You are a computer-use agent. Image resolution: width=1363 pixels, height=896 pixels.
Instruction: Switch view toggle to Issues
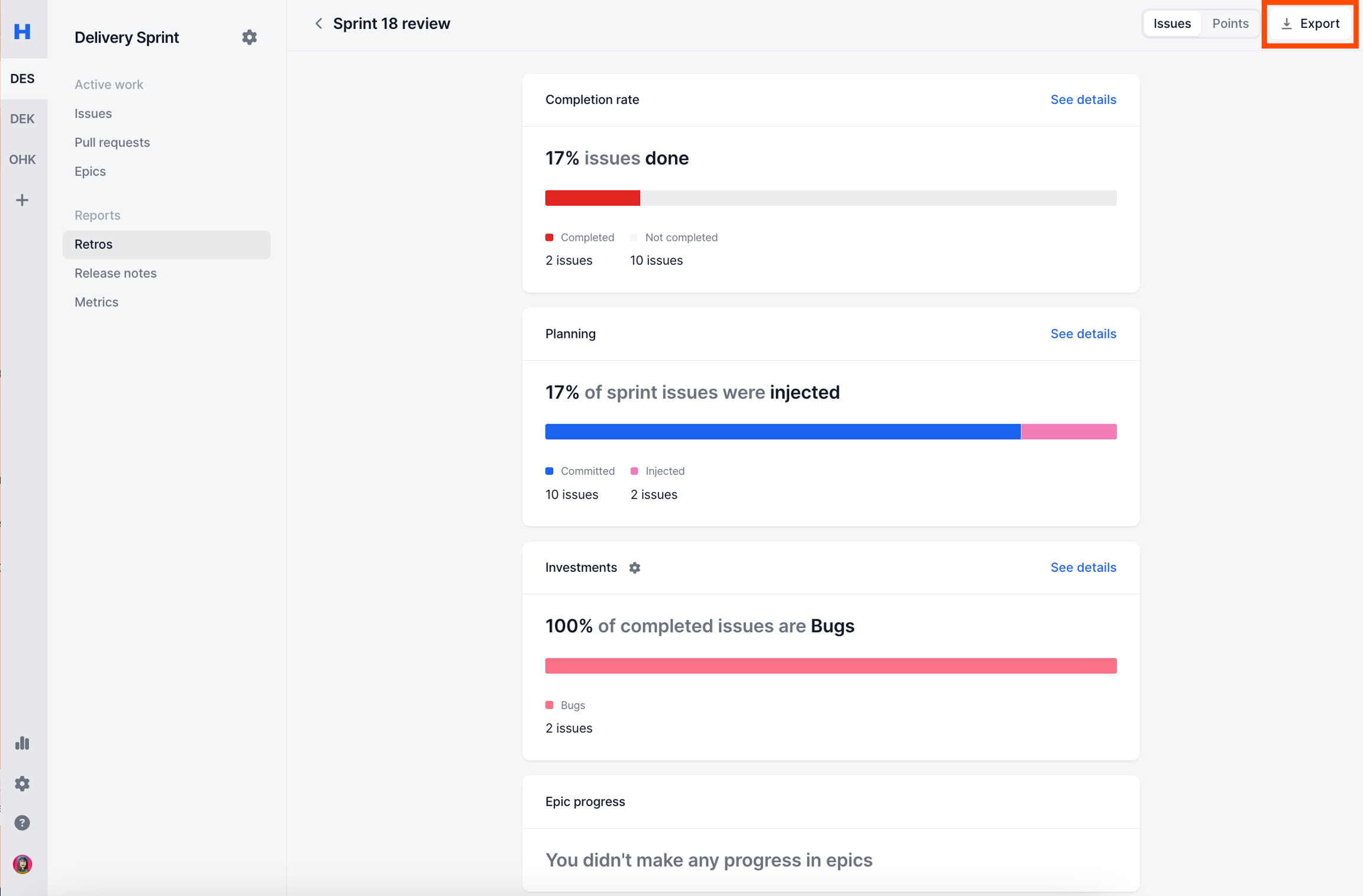click(1172, 24)
